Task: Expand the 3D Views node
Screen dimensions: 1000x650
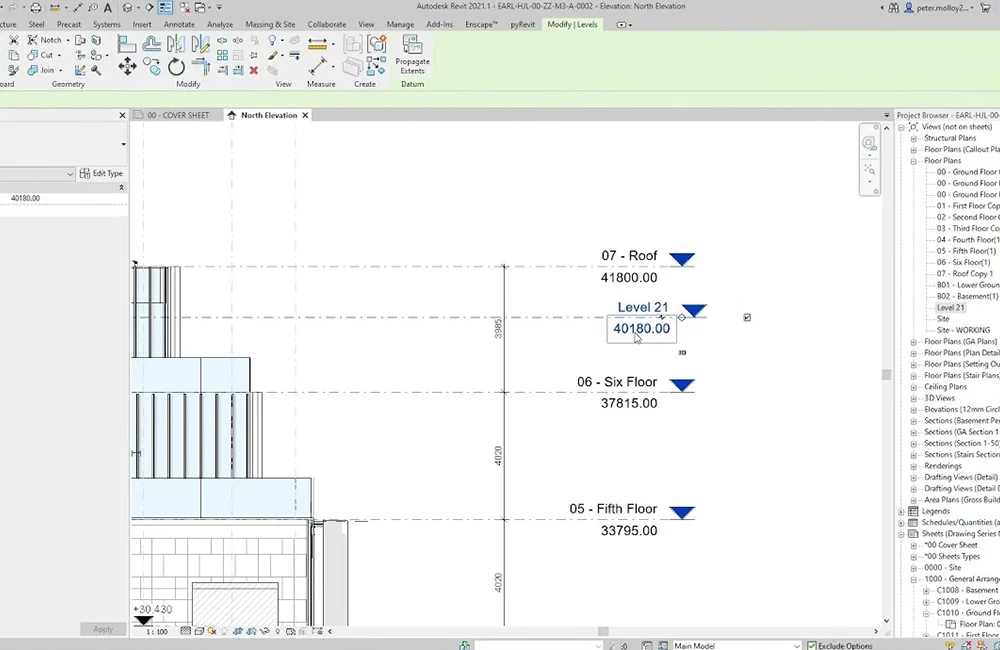Action: [x=913, y=399]
